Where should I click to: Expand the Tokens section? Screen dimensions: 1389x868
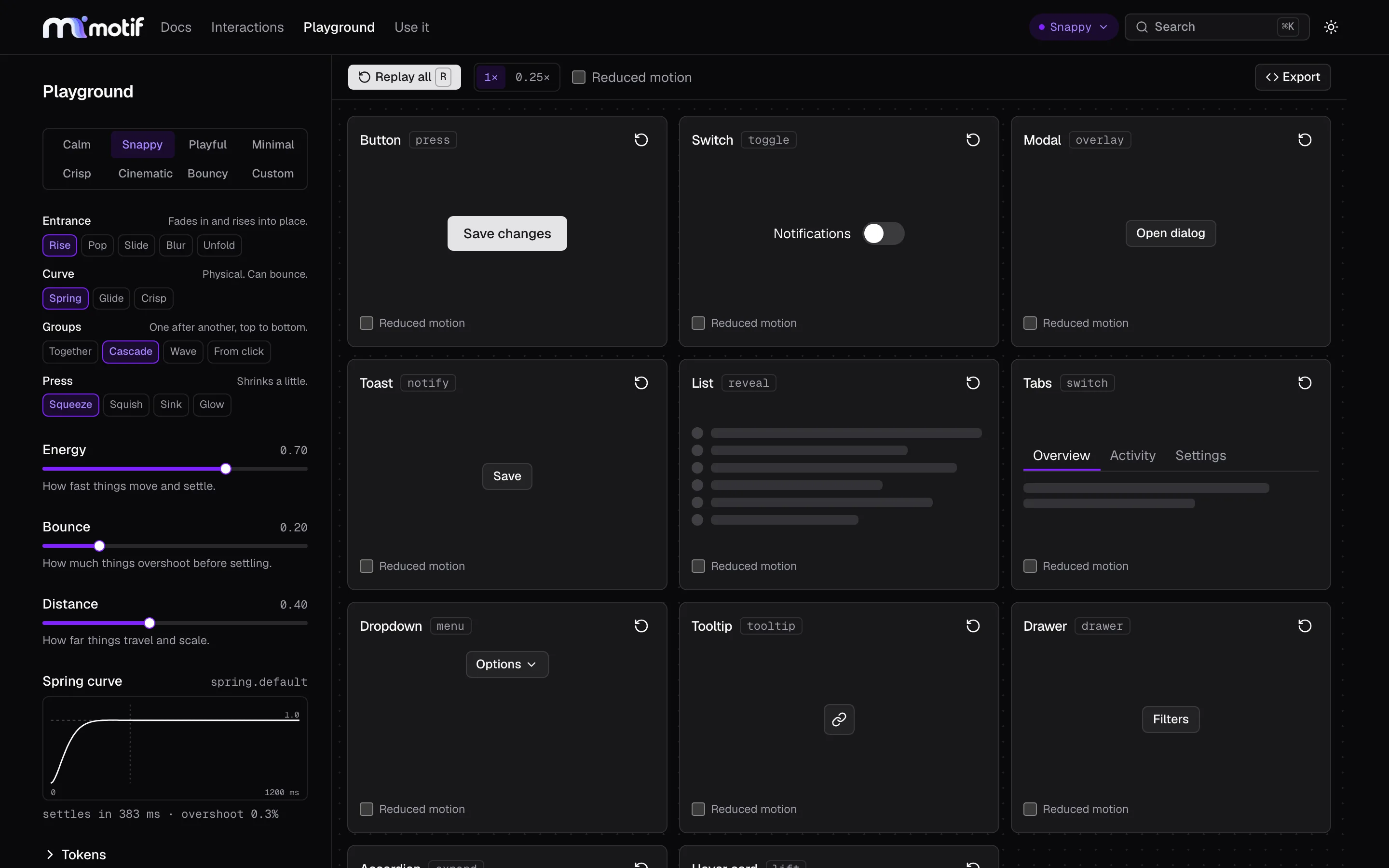75,854
